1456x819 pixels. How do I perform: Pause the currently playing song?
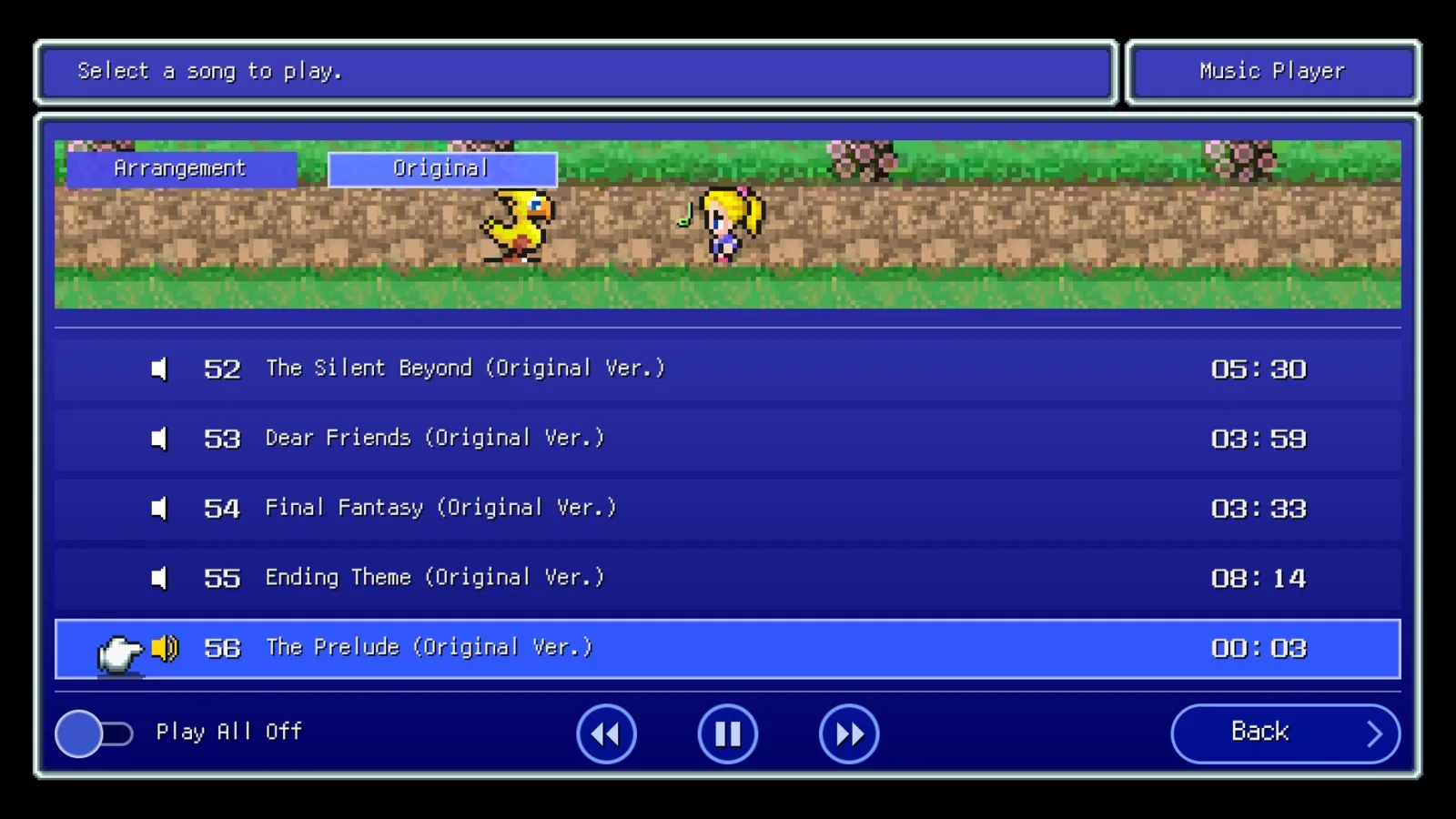(x=727, y=733)
